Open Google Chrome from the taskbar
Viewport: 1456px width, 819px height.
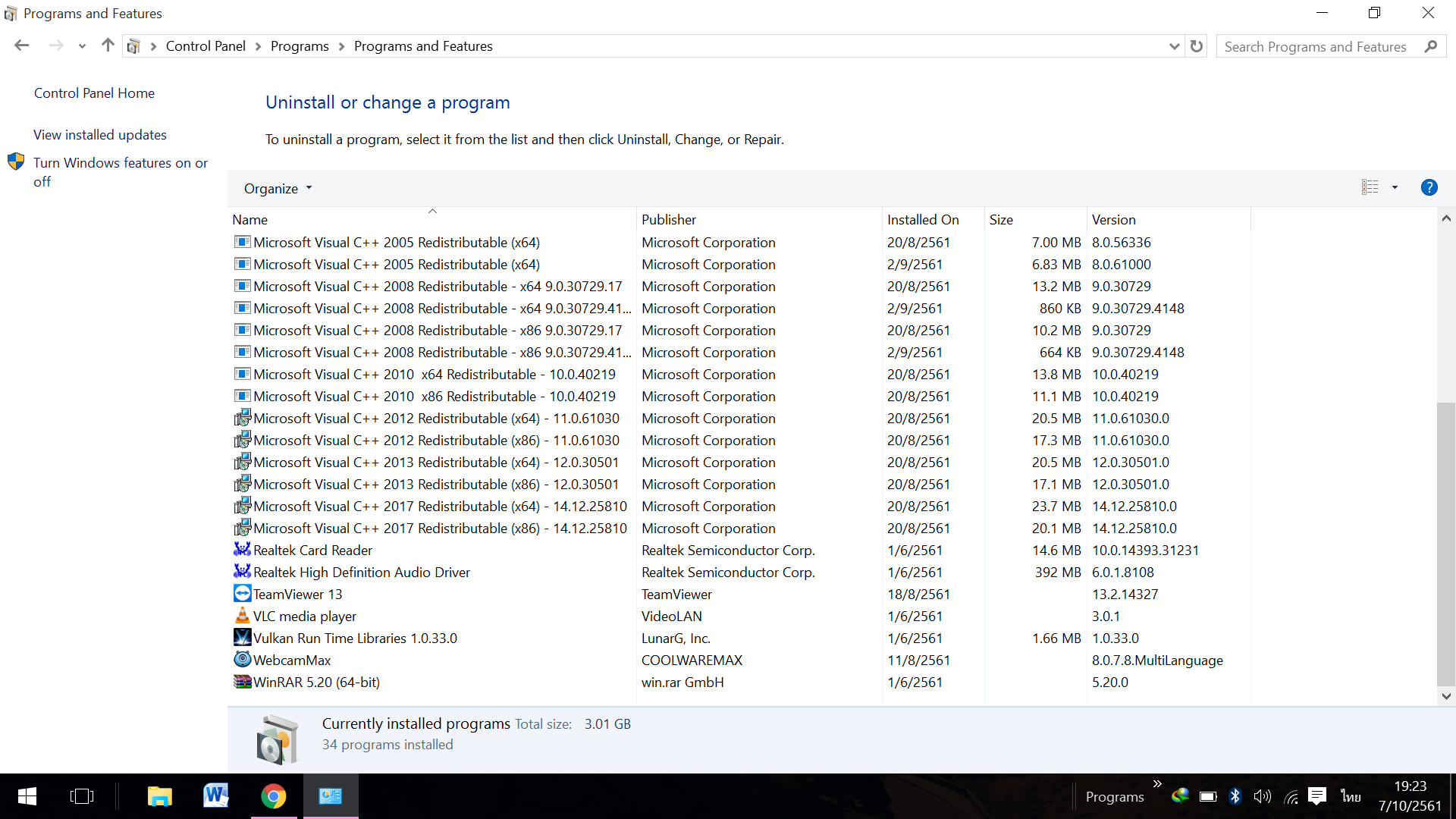(x=274, y=795)
